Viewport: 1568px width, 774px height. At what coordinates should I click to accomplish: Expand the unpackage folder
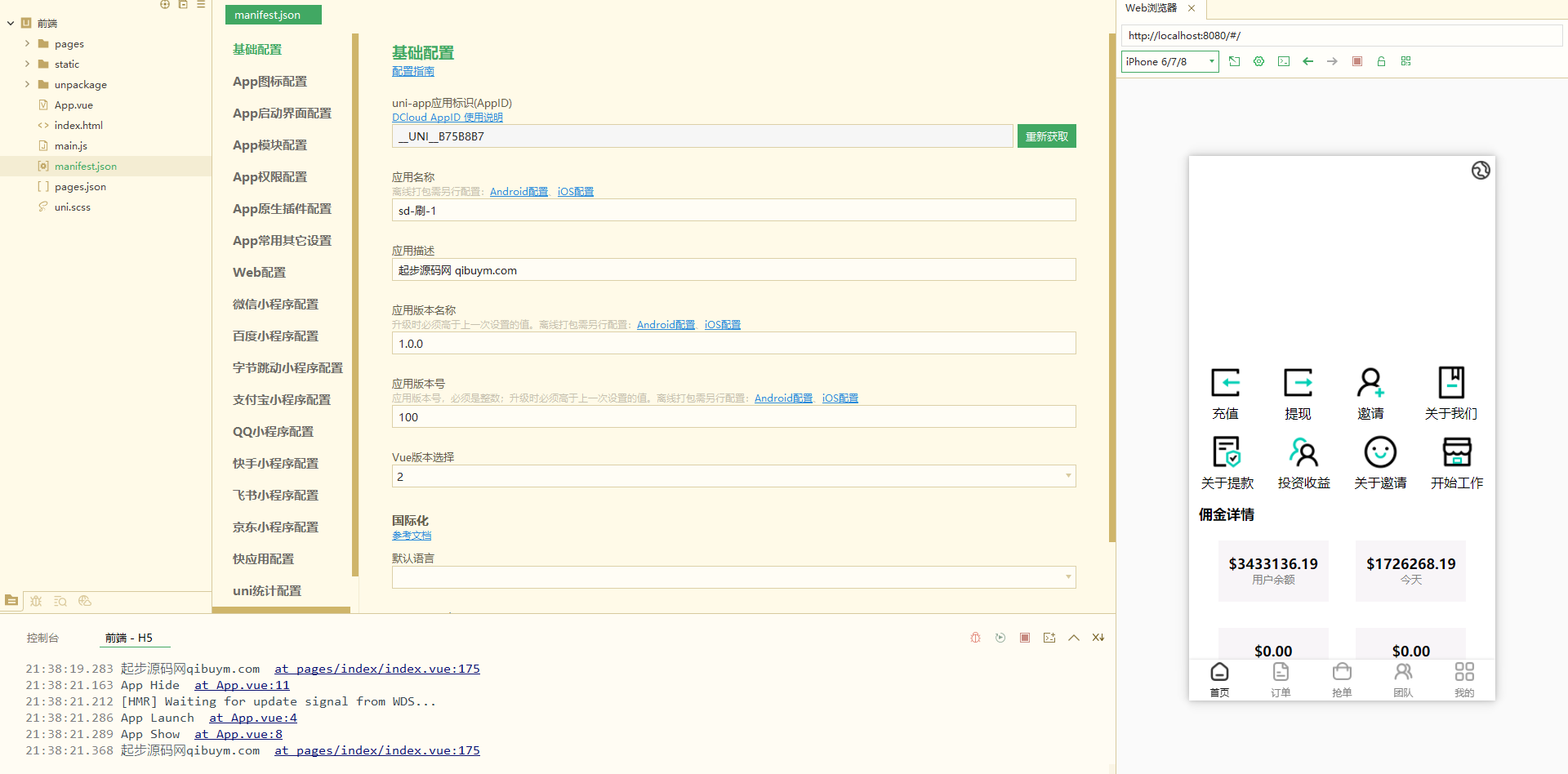pyautogui.click(x=27, y=84)
